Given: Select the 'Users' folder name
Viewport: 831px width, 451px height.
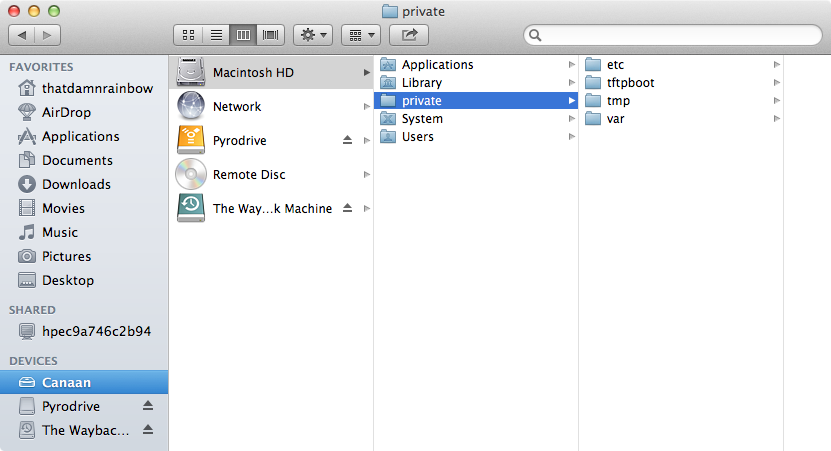Looking at the screenshot, I should click(x=418, y=137).
